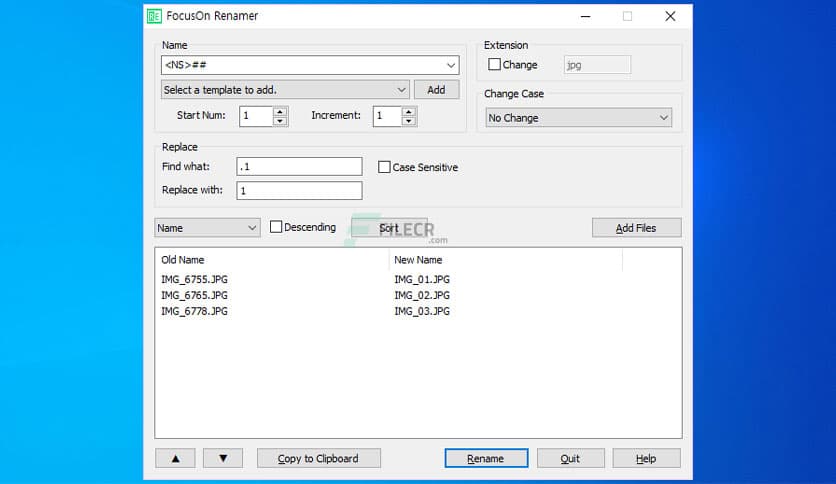Click the extension text field showing jpg
The height and width of the screenshot is (484, 836).
(597, 65)
